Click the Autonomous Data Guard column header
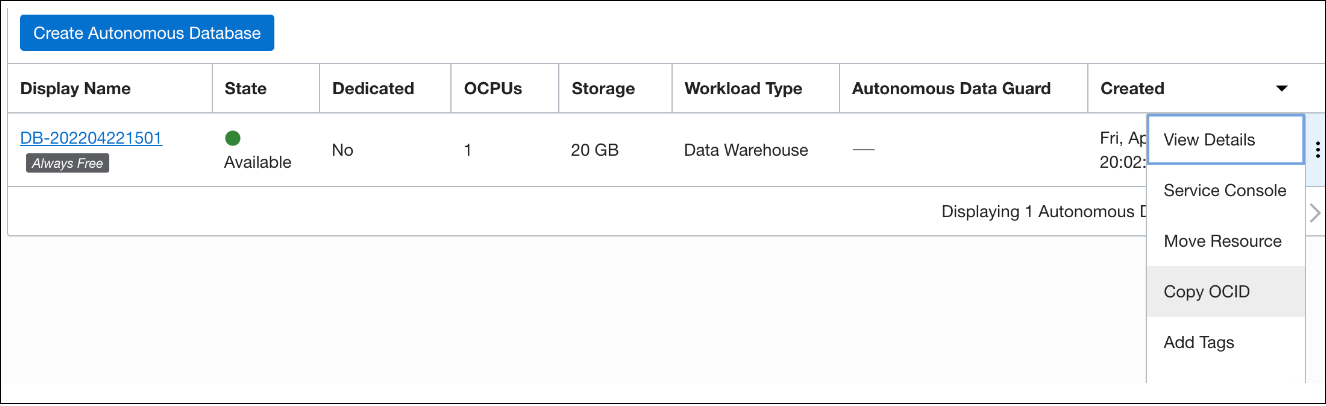The height and width of the screenshot is (406, 1326). [x=951, y=88]
